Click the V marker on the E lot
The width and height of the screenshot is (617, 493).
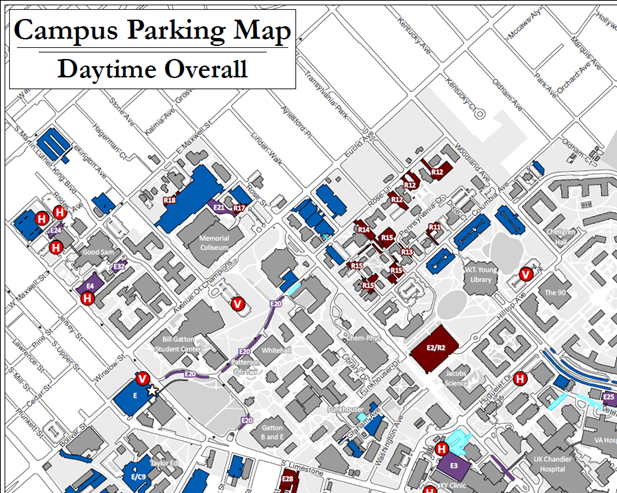pos(142,379)
